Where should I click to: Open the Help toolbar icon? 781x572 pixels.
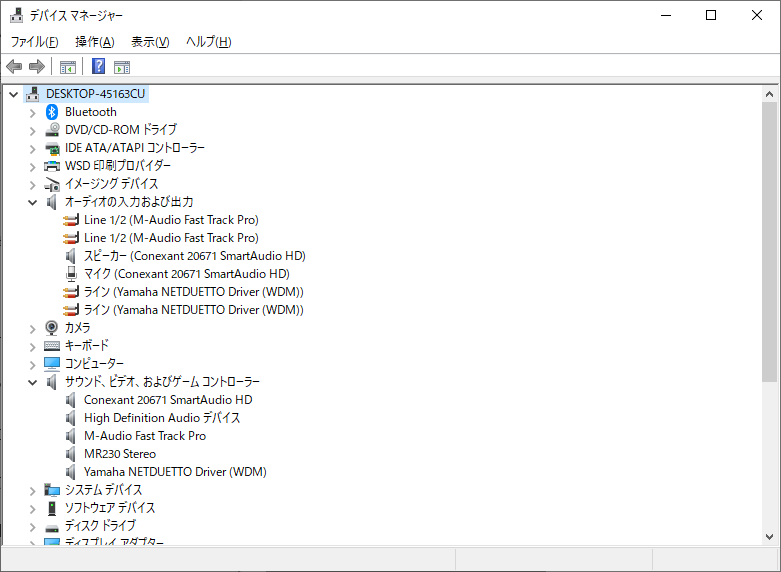coord(99,66)
